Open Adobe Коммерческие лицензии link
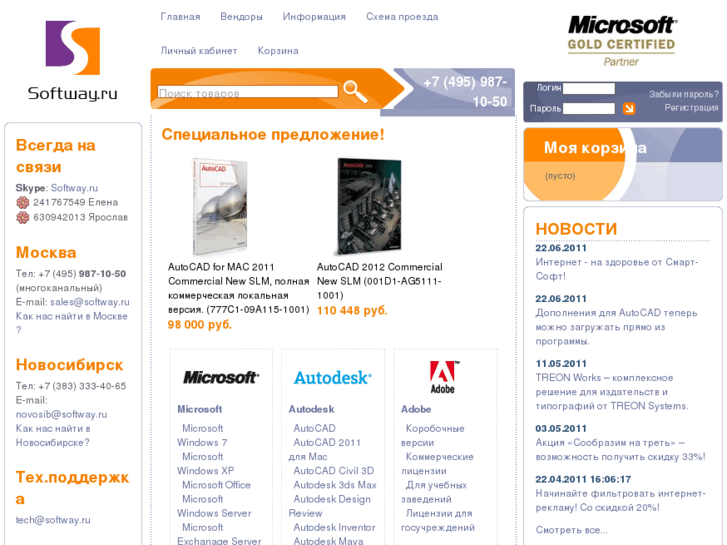Viewport: 727px width, 545px height. [437, 464]
